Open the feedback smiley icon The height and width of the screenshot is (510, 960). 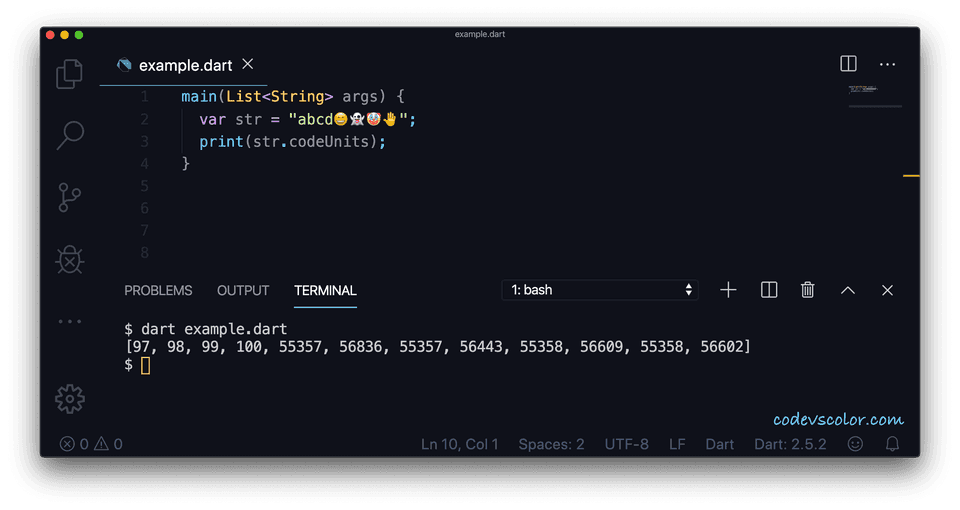[x=855, y=444]
